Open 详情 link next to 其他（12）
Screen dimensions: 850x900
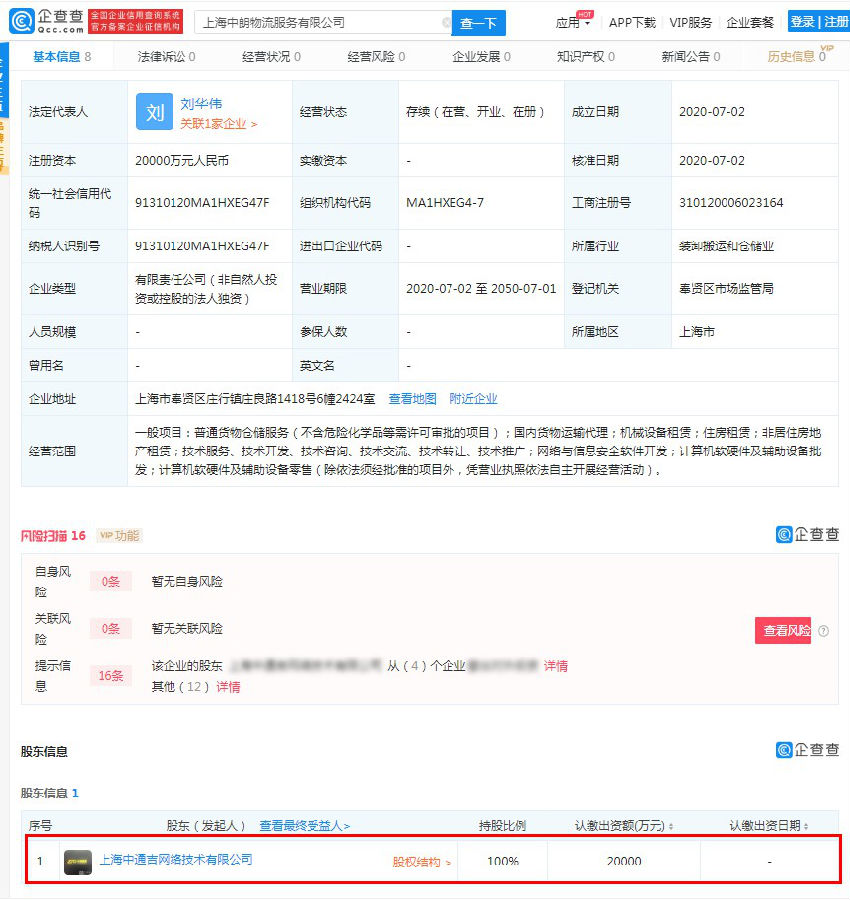coord(228,686)
